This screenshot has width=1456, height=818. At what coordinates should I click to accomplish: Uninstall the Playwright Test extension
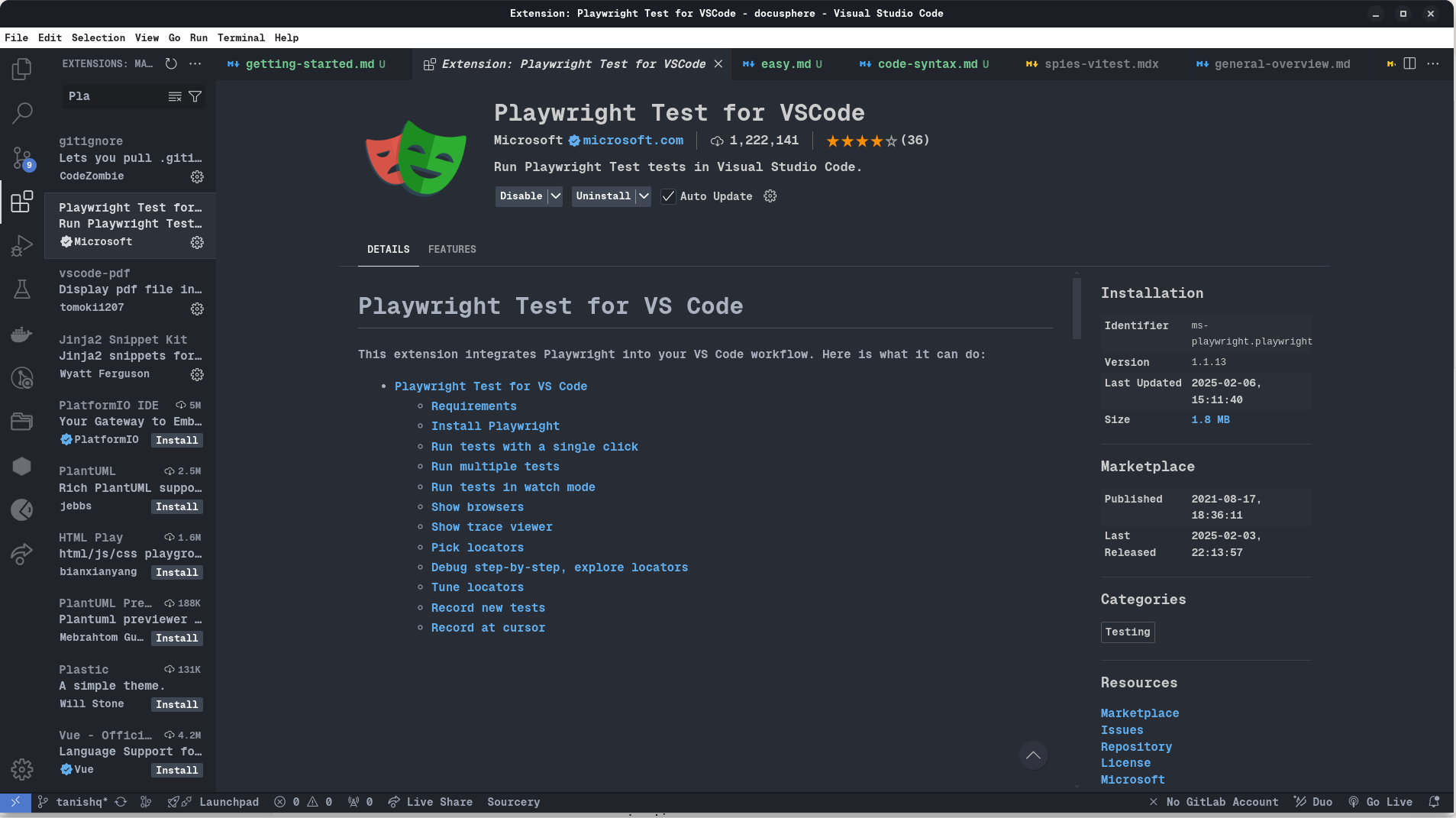[603, 196]
